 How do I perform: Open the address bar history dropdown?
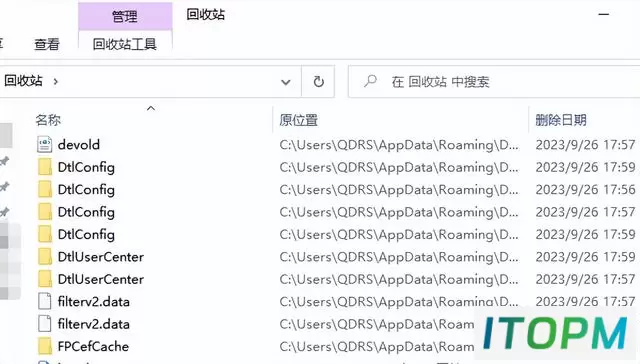[286, 82]
